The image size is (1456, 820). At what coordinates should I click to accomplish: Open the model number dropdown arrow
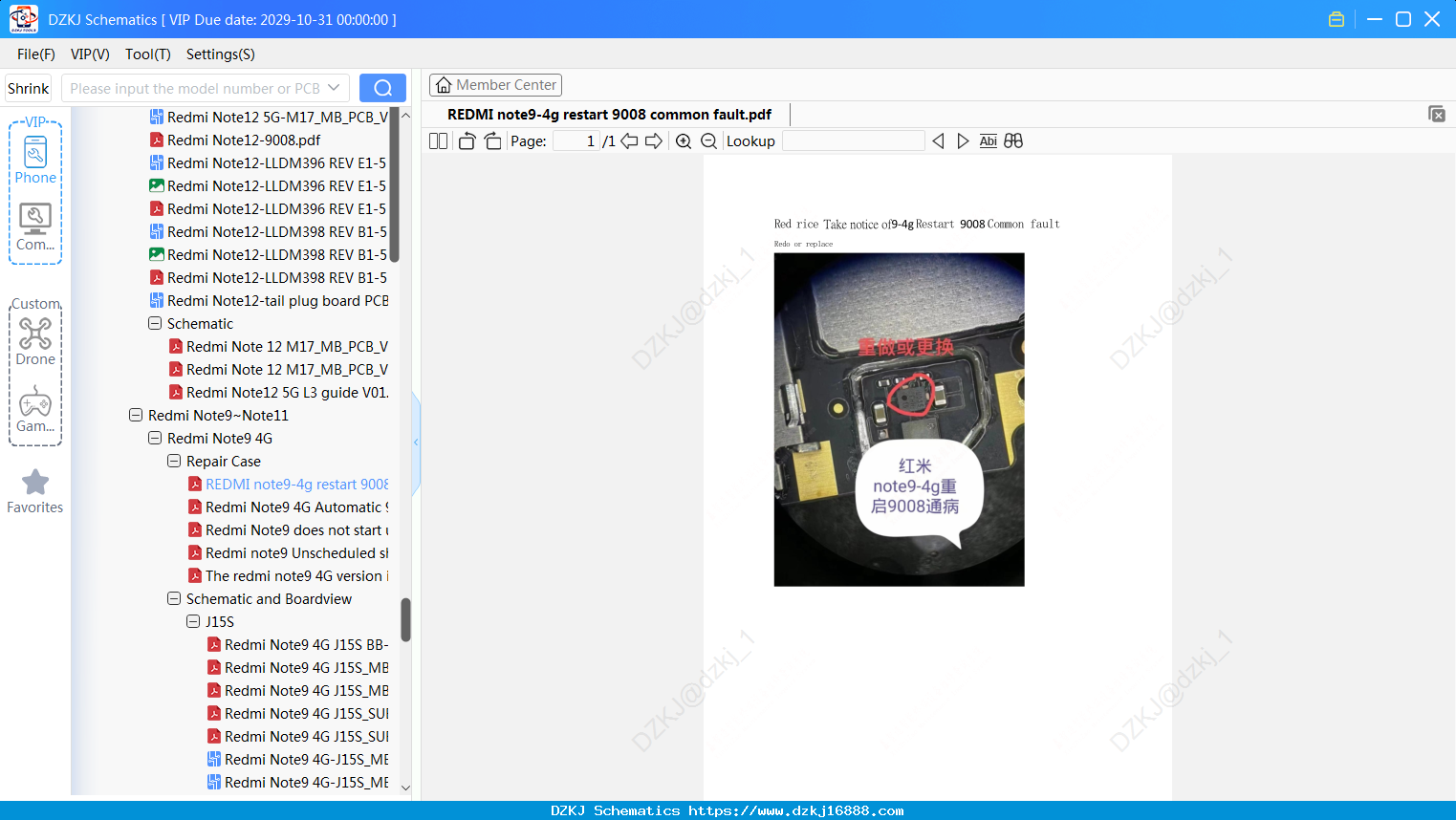334,88
